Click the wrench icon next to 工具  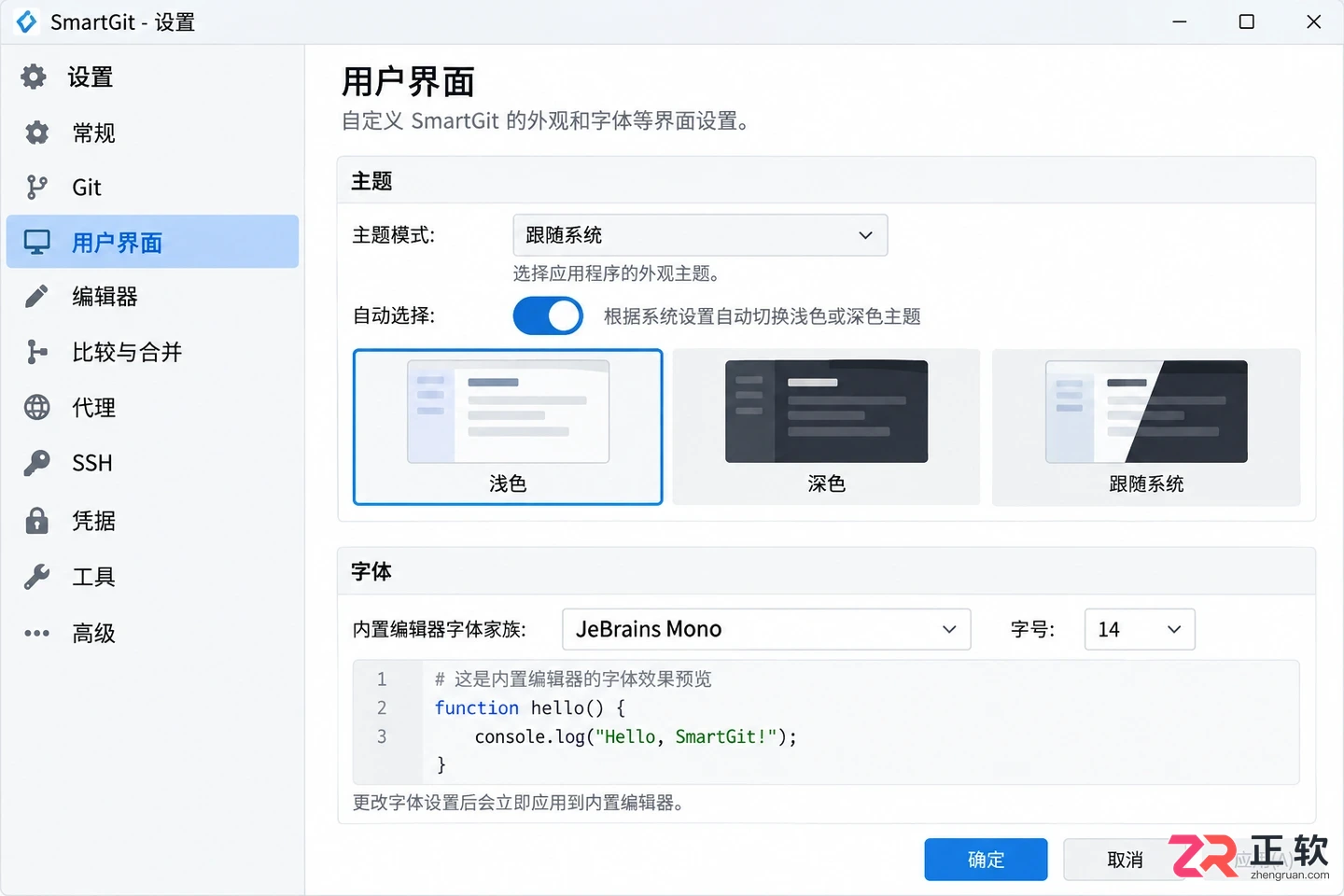click(36, 577)
